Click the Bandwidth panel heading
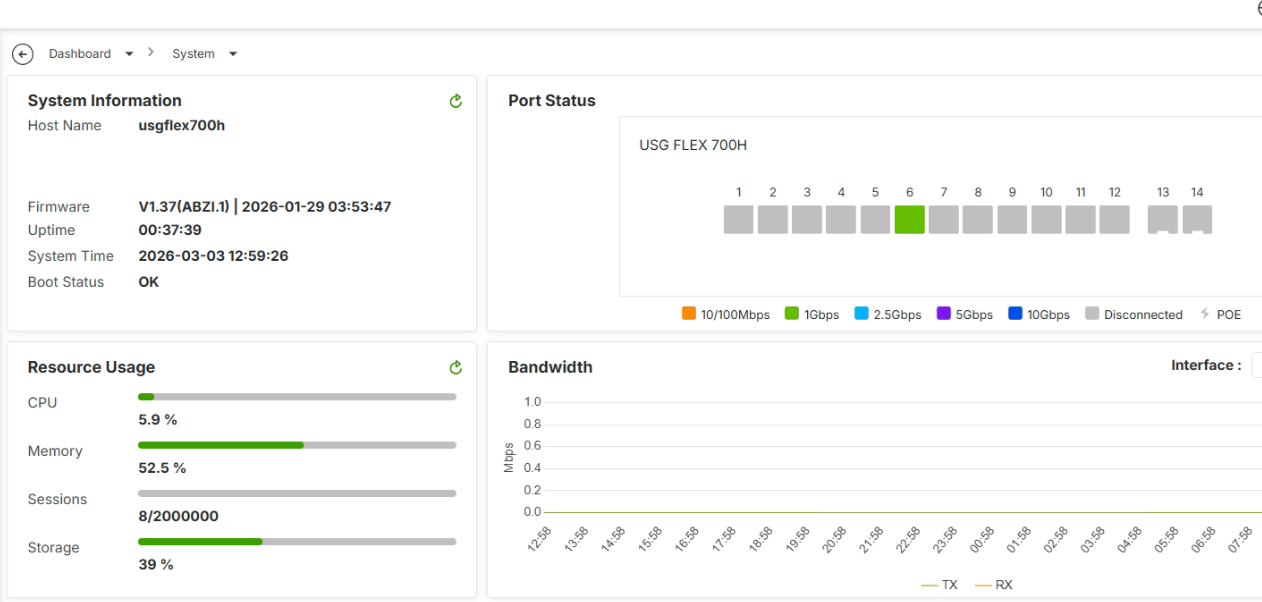Image resolution: width=1262 pixels, height=602 pixels. (x=550, y=367)
